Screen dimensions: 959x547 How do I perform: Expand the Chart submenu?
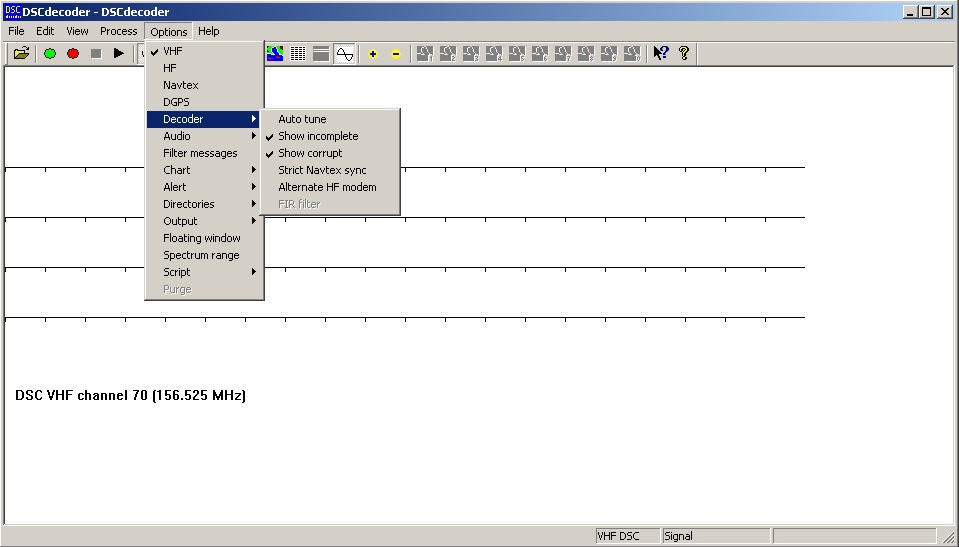(204, 170)
